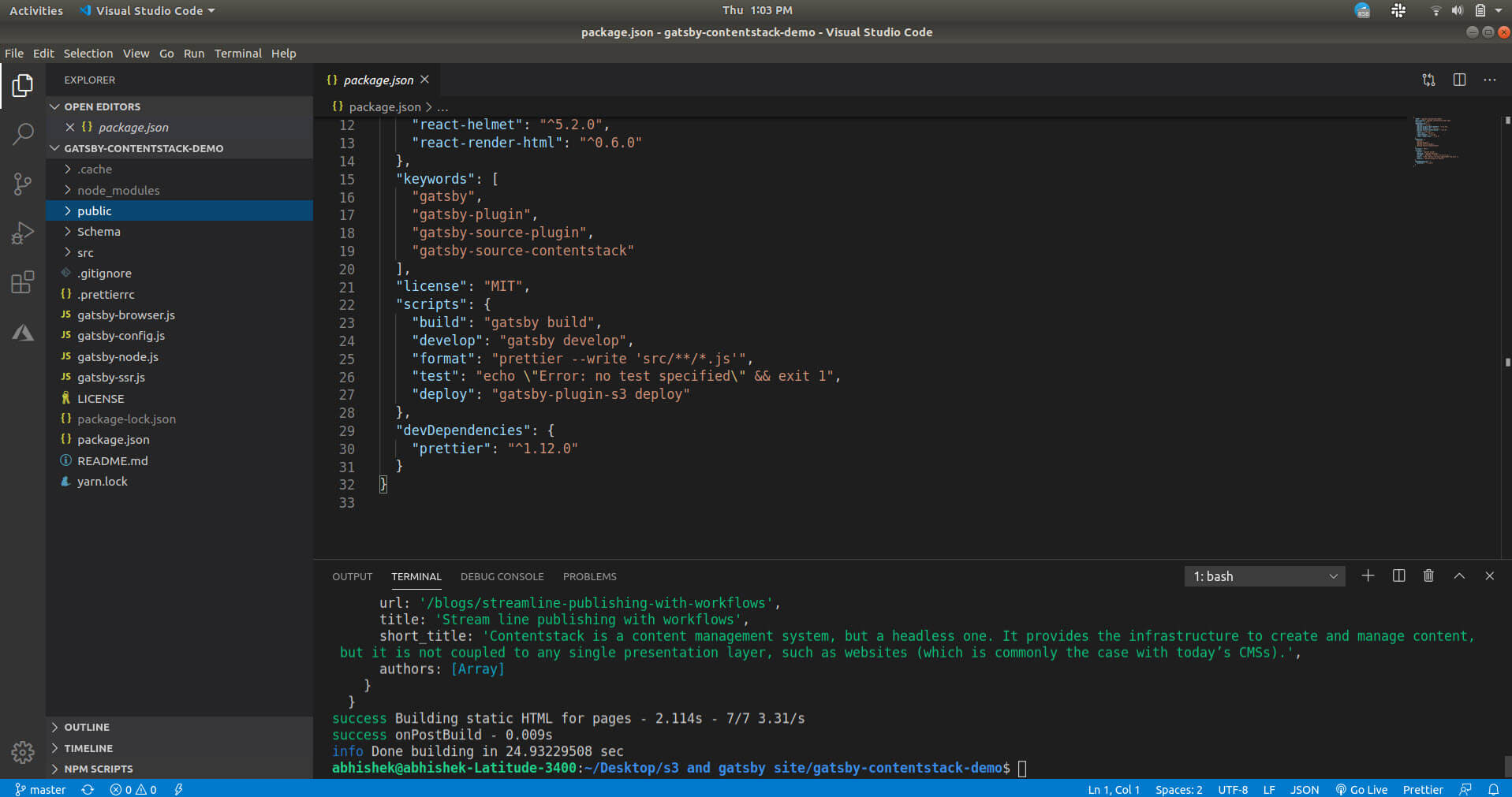Open the Source Control view
Screen dimensions: 1512x797
coord(23,184)
